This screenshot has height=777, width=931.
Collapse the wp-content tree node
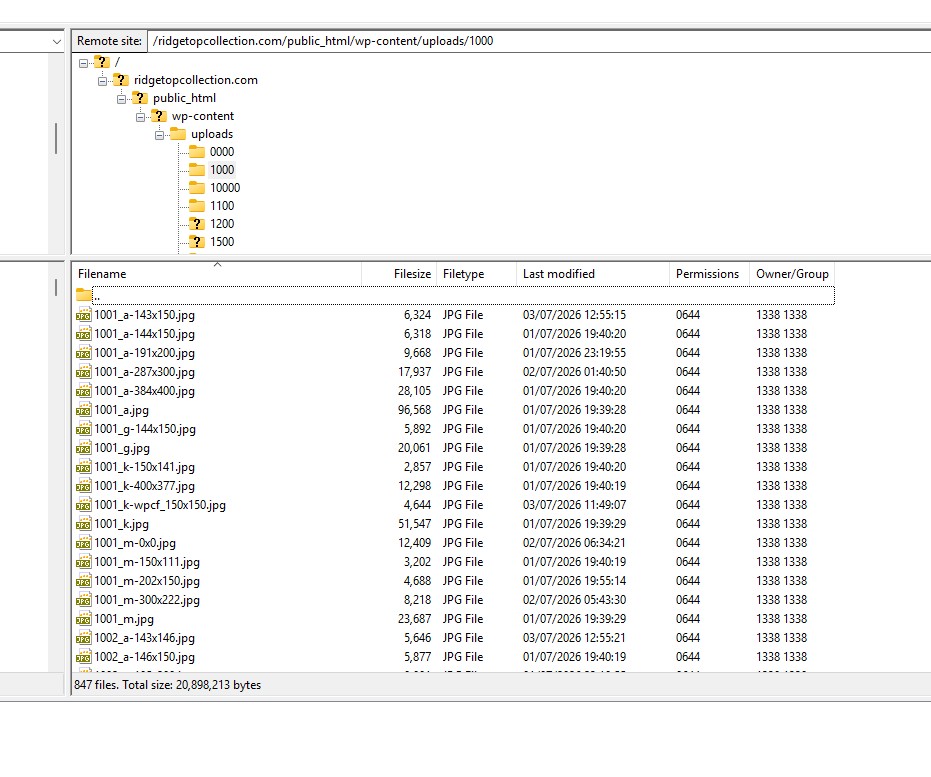point(141,116)
